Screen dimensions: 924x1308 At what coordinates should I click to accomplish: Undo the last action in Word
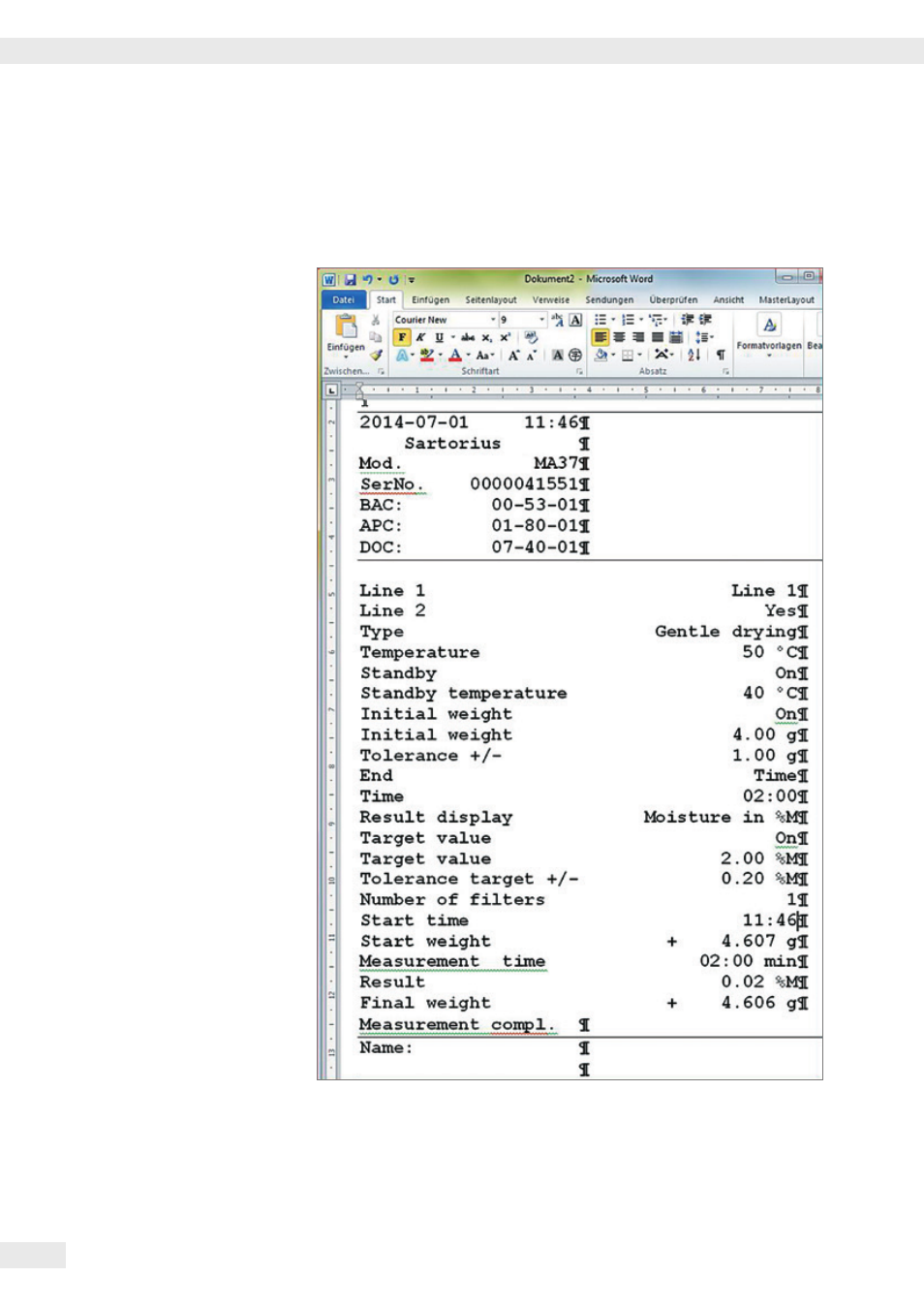(367, 279)
